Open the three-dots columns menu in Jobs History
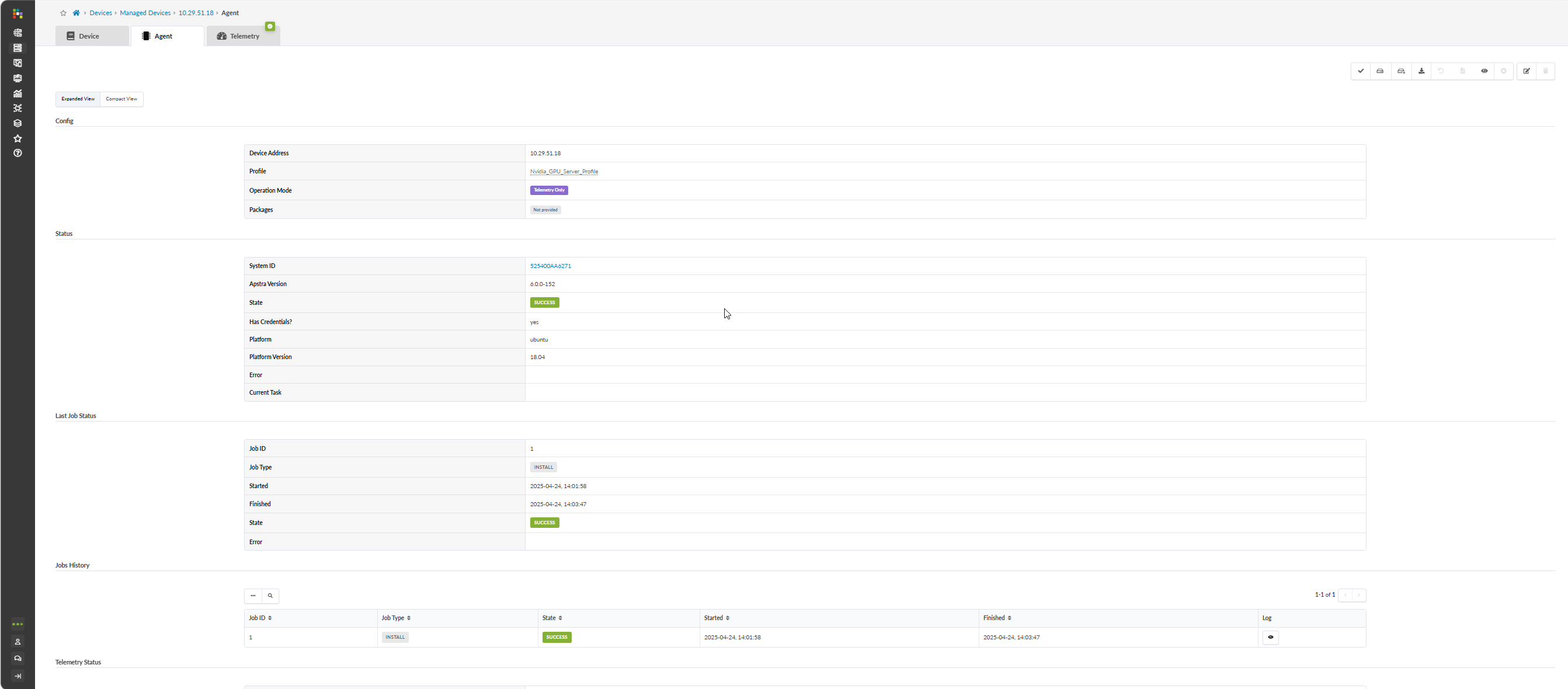 [253, 596]
